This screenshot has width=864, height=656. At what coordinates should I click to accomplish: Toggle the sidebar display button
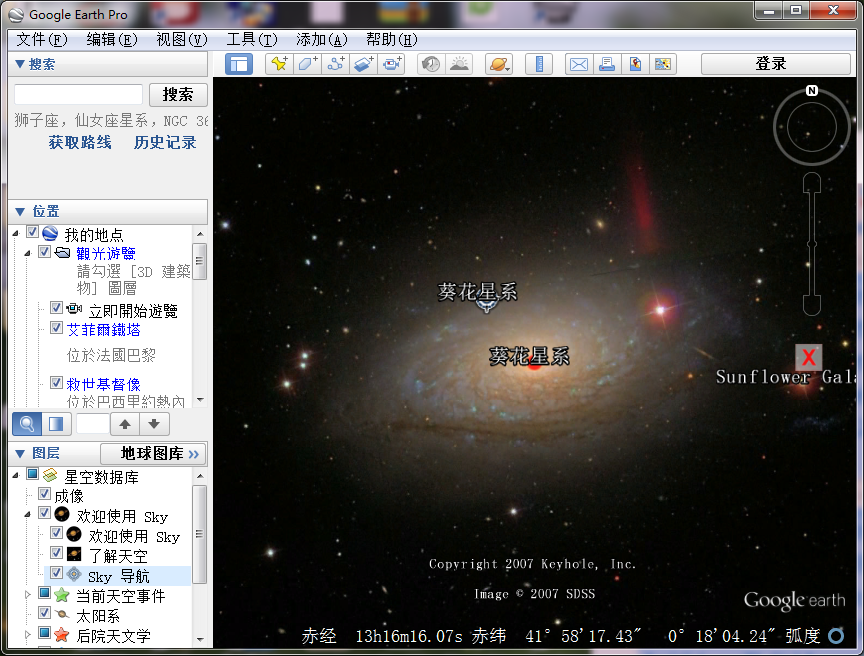coord(239,64)
